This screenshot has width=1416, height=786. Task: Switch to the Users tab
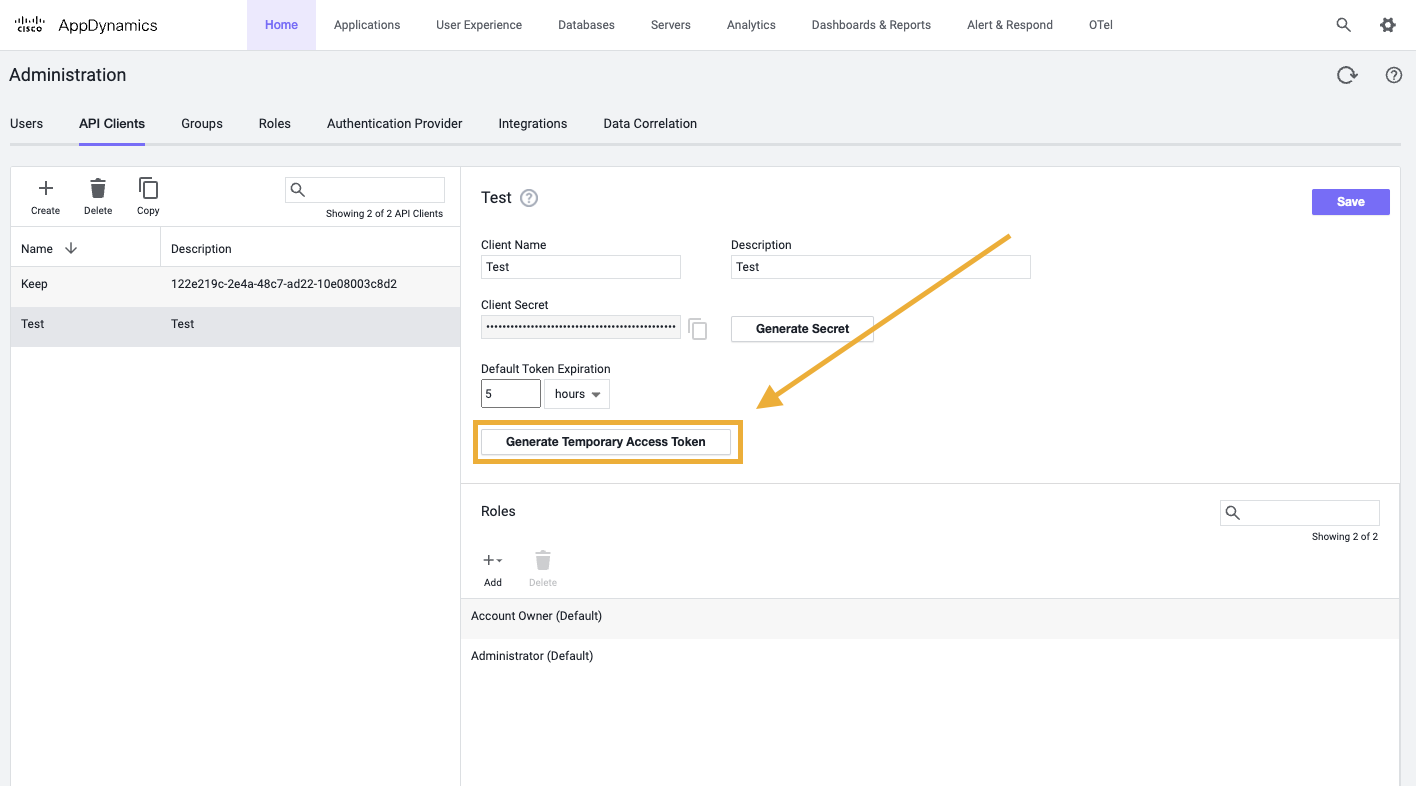tap(27, 124)
